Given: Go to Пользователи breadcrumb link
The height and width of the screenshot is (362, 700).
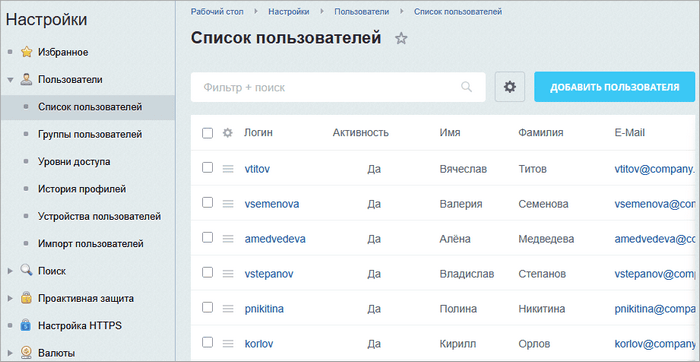Looking at the screenshot, I should pyautogui.click(x=362, y=12).
